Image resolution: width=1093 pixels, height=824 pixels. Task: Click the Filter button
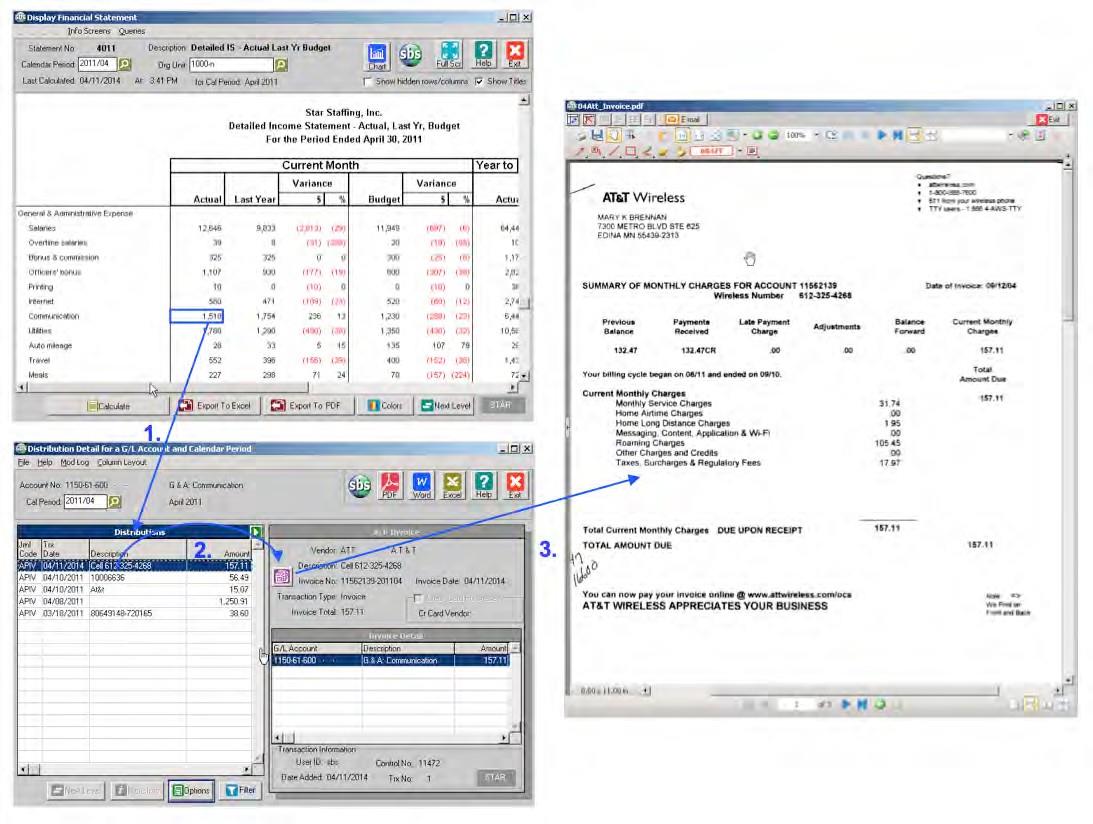240,791
